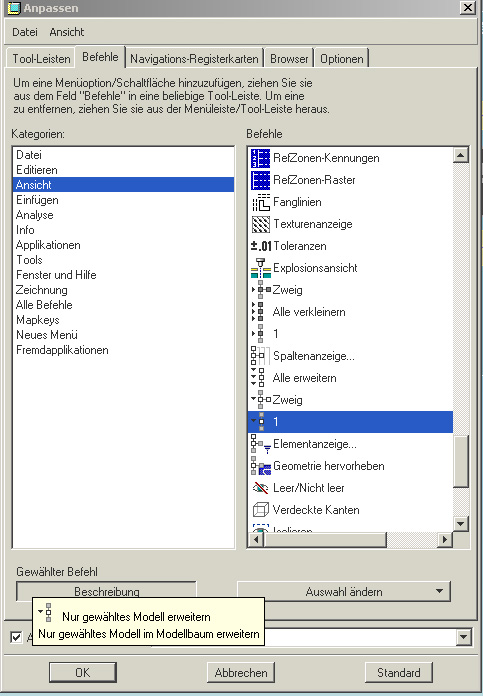Pick the Fanglinien icon

coord(261,202)
